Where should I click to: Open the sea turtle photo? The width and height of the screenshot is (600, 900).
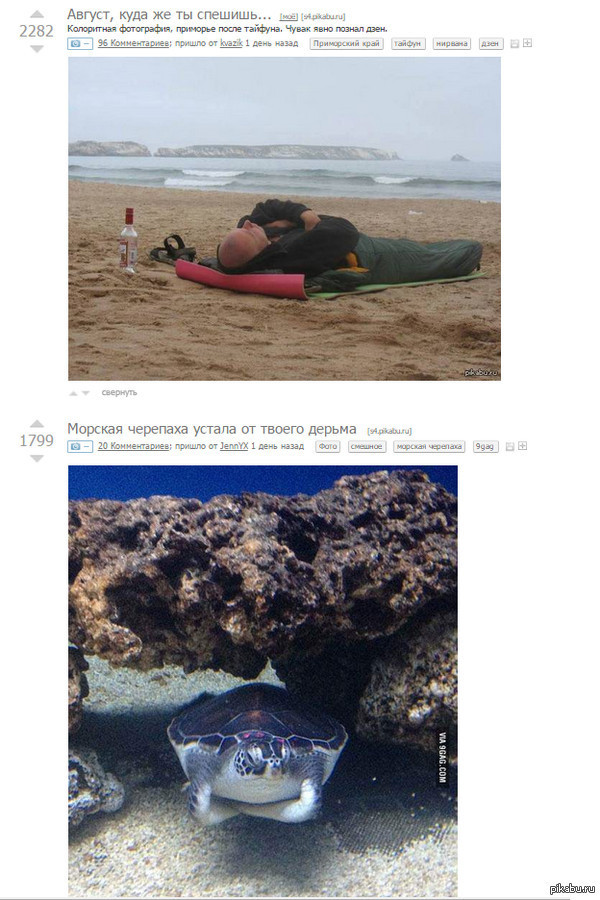263,680
